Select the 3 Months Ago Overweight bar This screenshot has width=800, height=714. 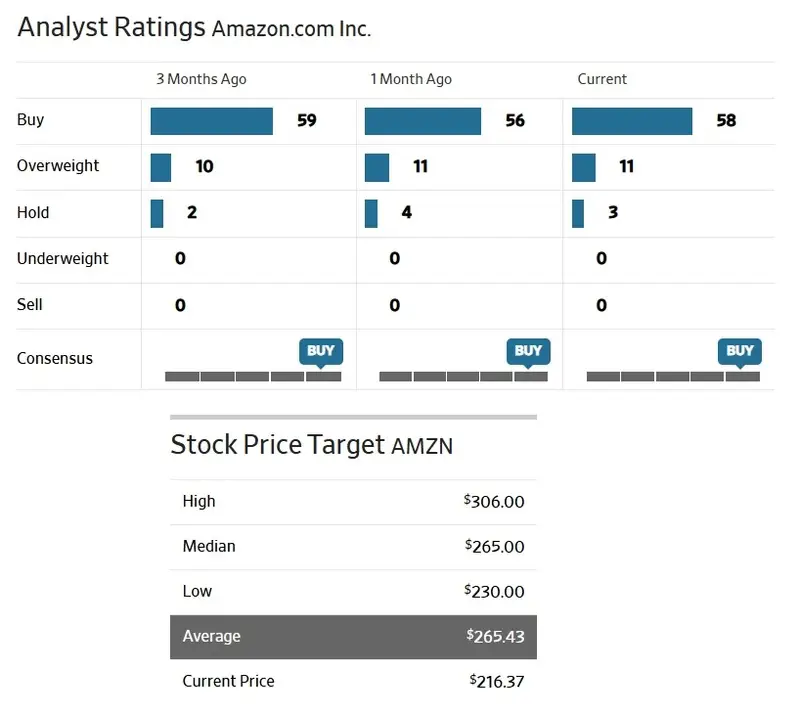[161, 167]
